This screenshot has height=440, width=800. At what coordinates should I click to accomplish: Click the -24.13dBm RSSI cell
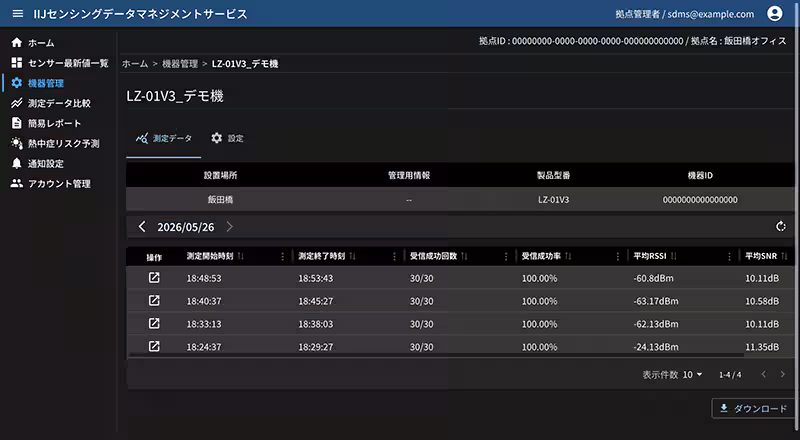pyautogui.click(x=656, y=347)
